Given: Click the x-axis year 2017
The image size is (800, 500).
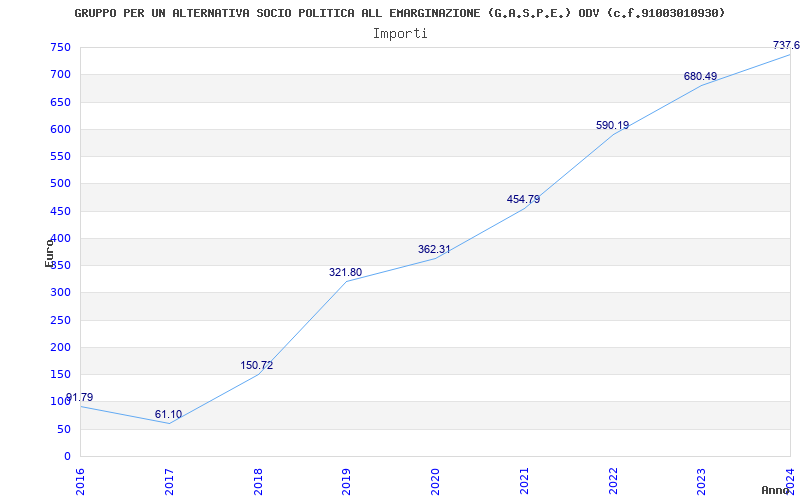Looking at the screenshot, I should (169, 481).
